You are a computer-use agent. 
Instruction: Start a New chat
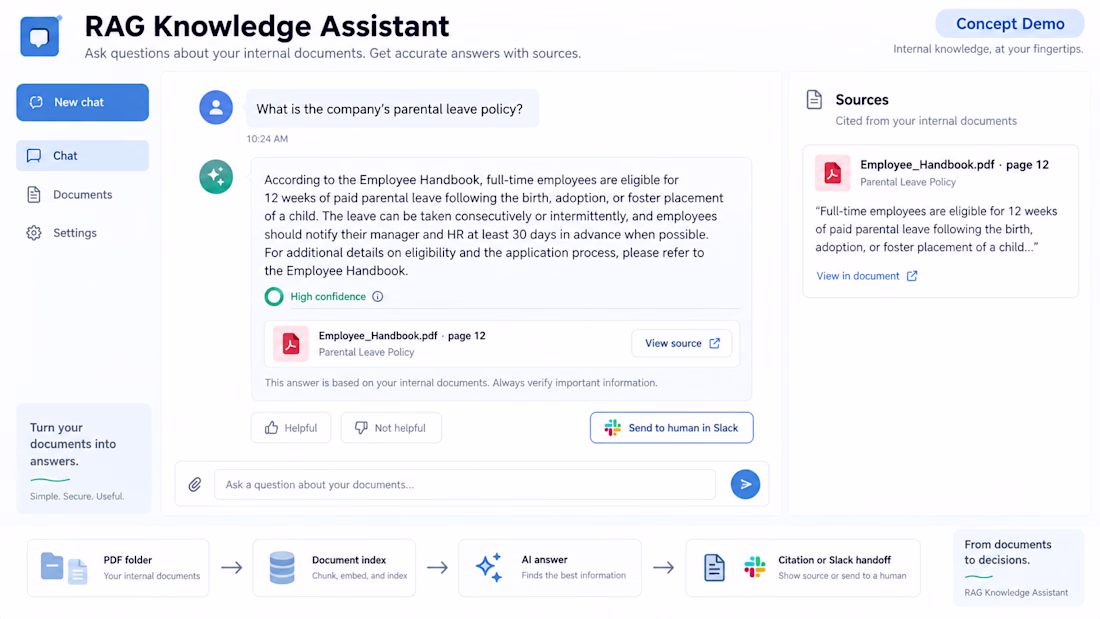point(83,102)
